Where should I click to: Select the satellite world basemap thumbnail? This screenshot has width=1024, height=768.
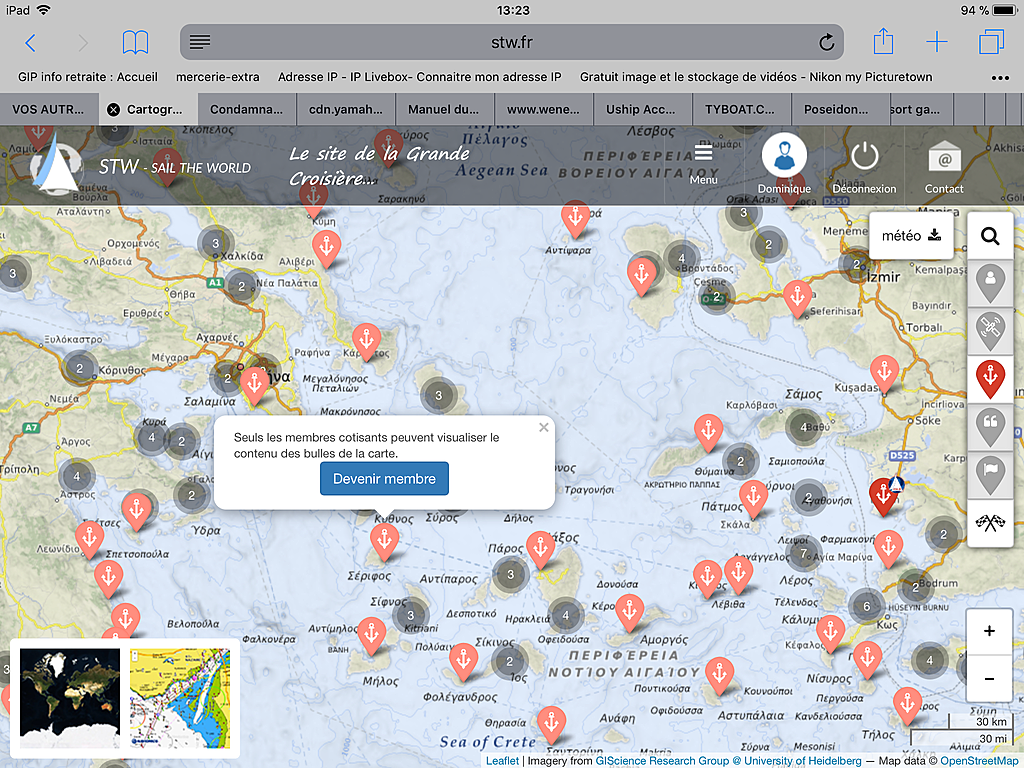[70, 697]
